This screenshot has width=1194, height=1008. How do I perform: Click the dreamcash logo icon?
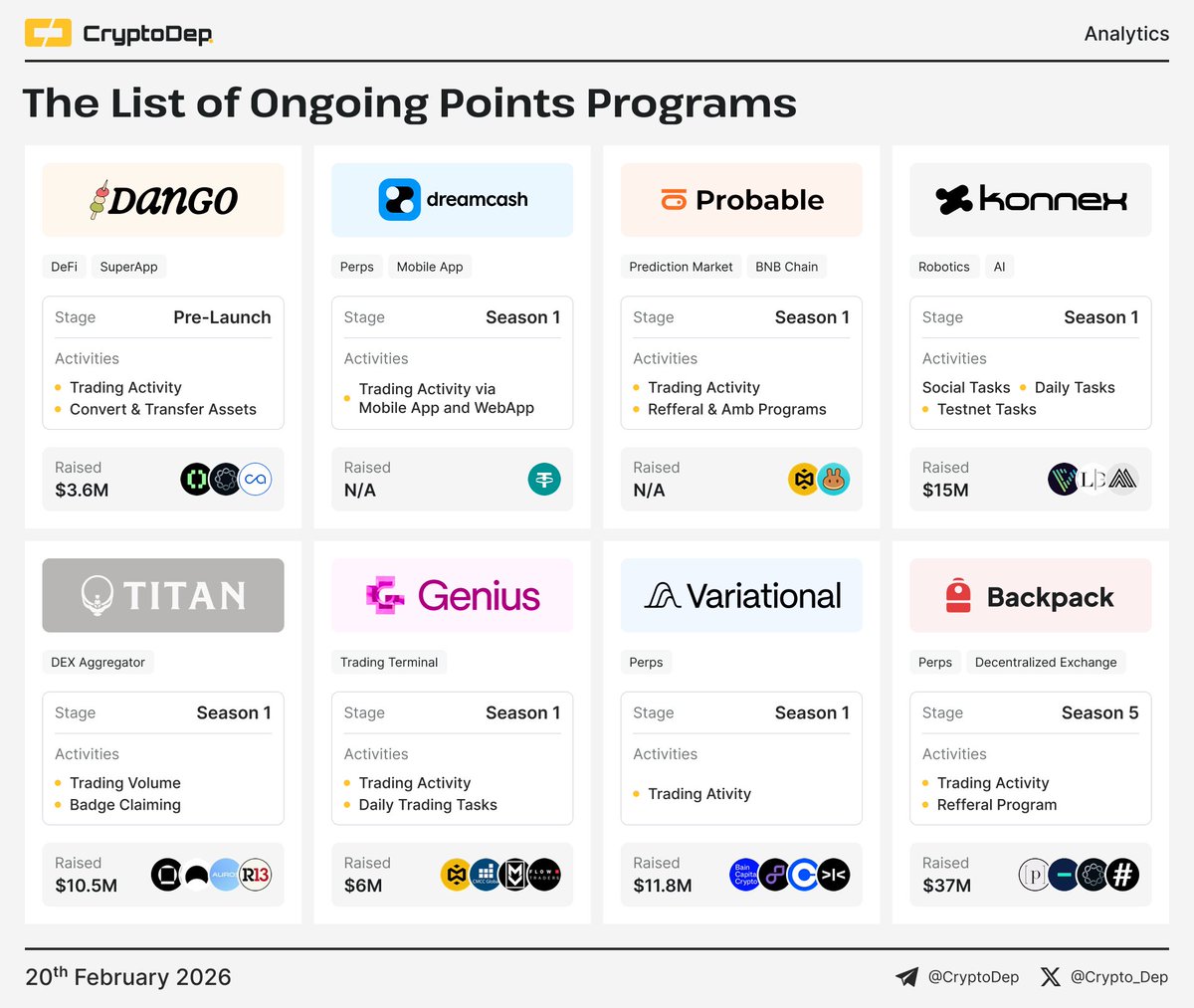tap(399, 199)
